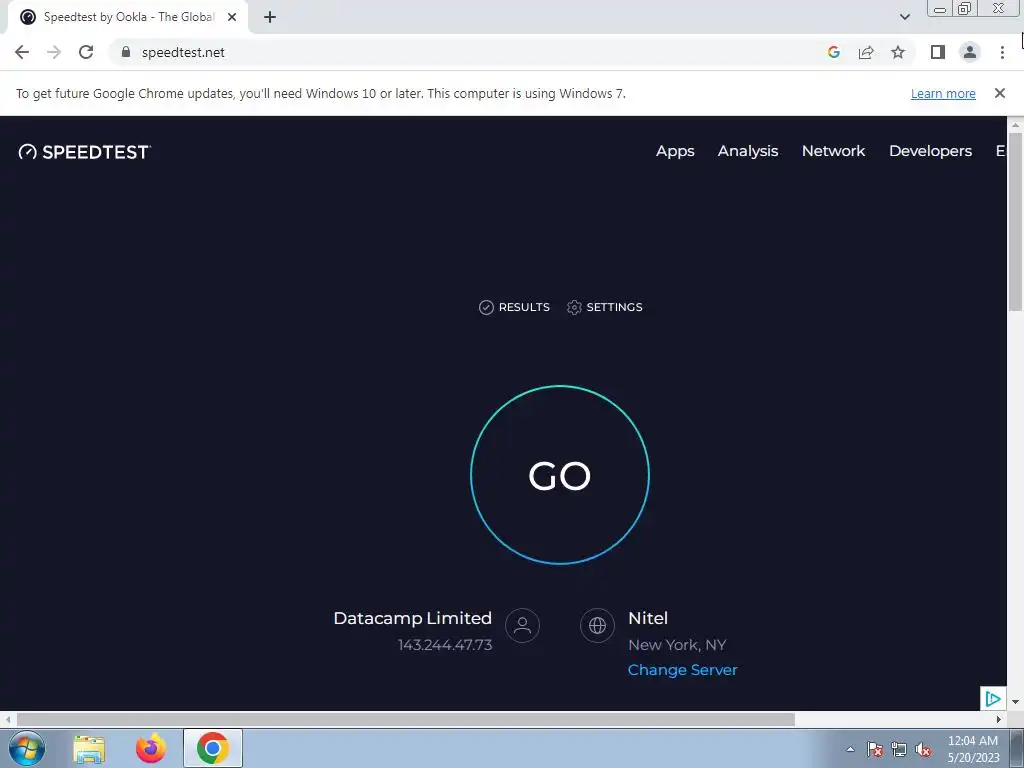
Task: Open the Developers menu item
Action: [x=931, y=151]
